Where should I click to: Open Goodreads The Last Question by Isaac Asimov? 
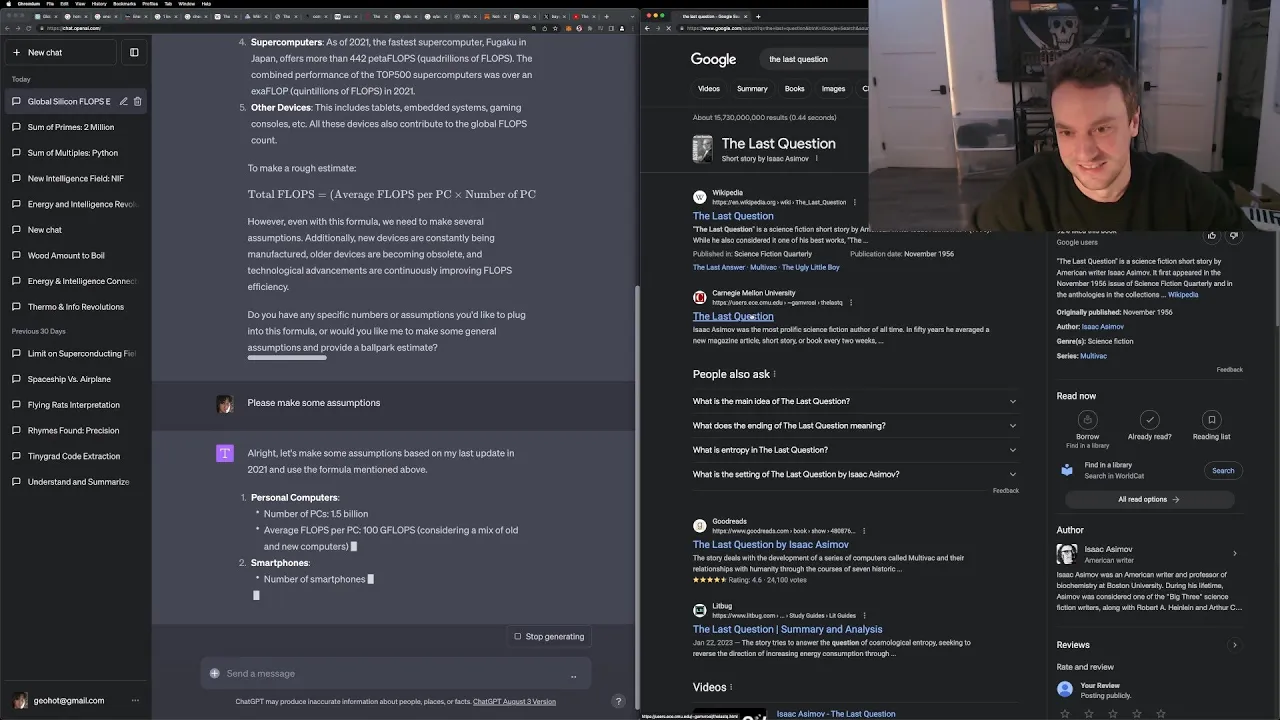[770, 545]
